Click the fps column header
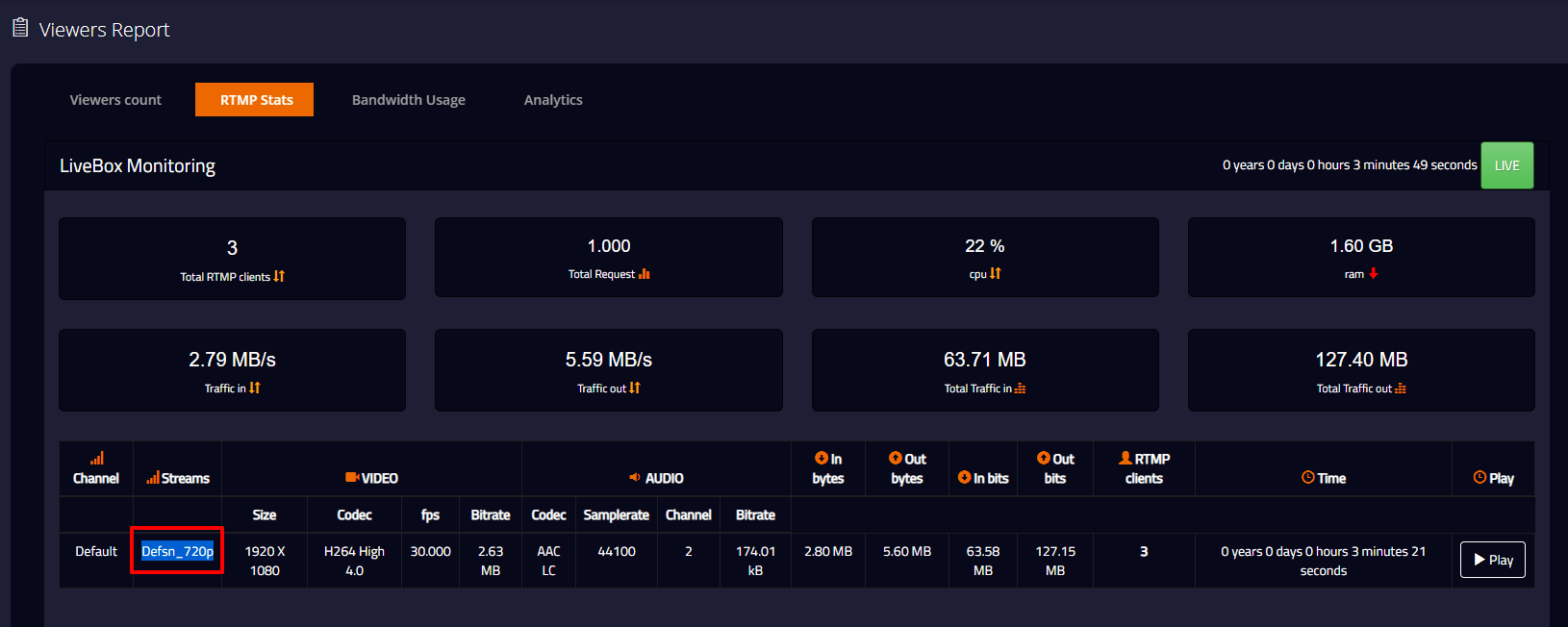Screen dimensions: 1568x627 pos(431,514)
